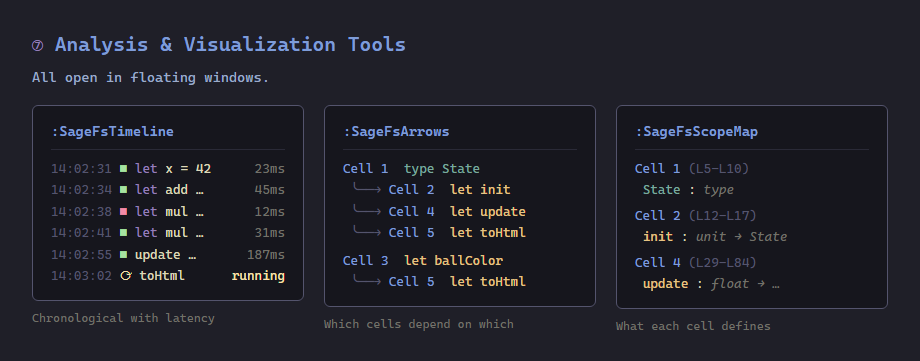This screenshot has height=361, width=920.
Task: Click the dependency arrow before Cell 2
Action: [x=367, y=189]
